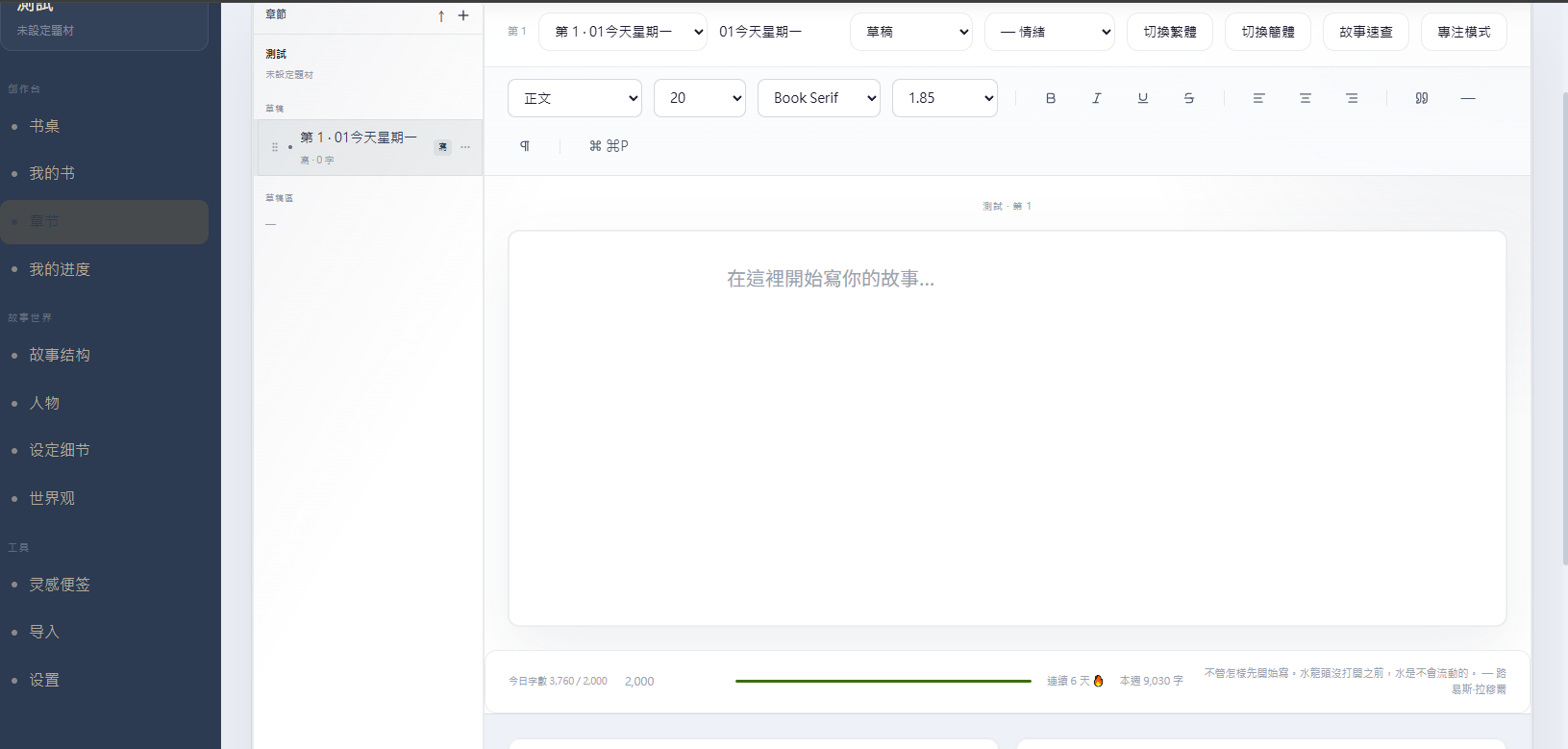1568x749 pixels.
Task: Open the 1.85 line spacing dropdown
Action: pyautogui.click(x=945, y=98)
